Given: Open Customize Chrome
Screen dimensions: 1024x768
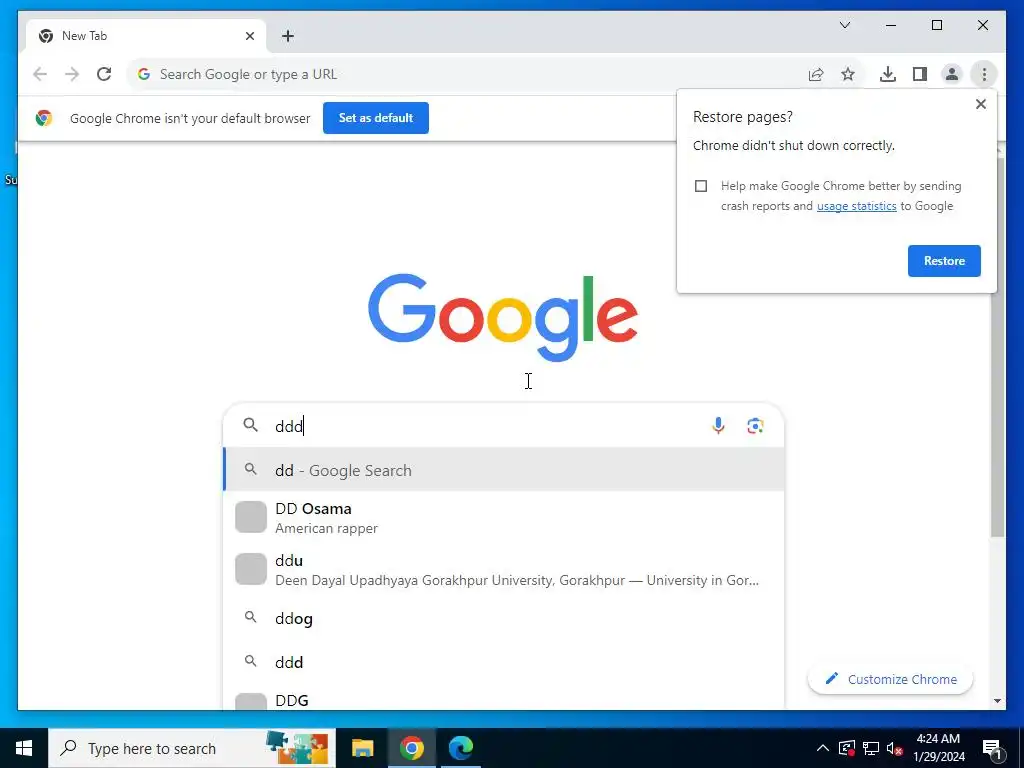Looking at the screenshot, I should tap(890, 679).
